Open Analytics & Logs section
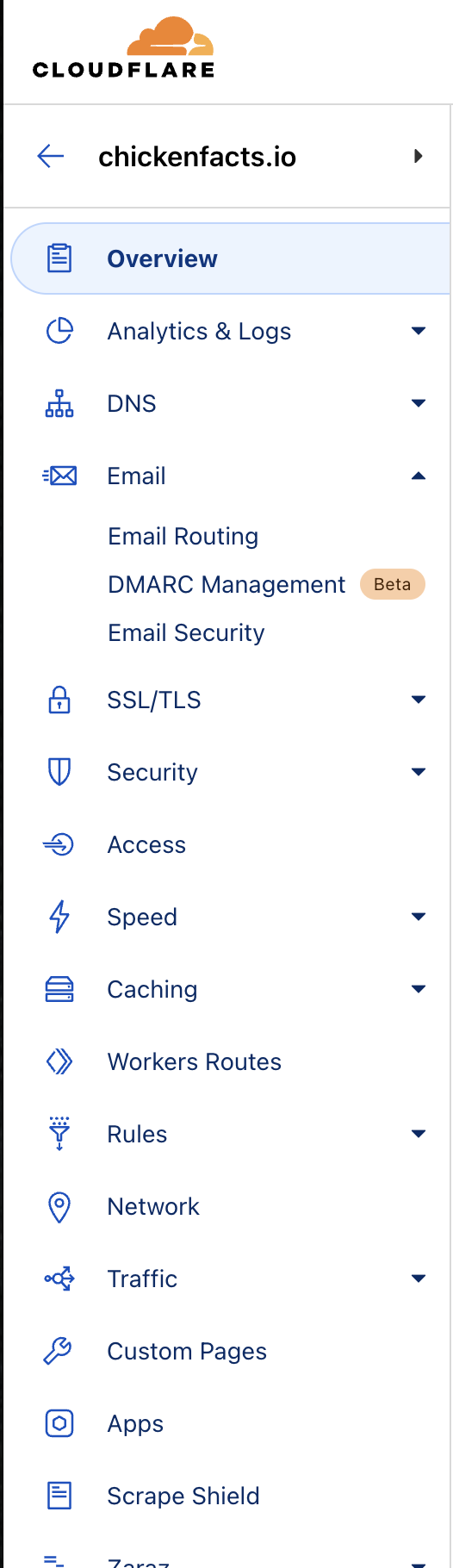Viewport: 453px width, 1568px height. tap(199, 331)
